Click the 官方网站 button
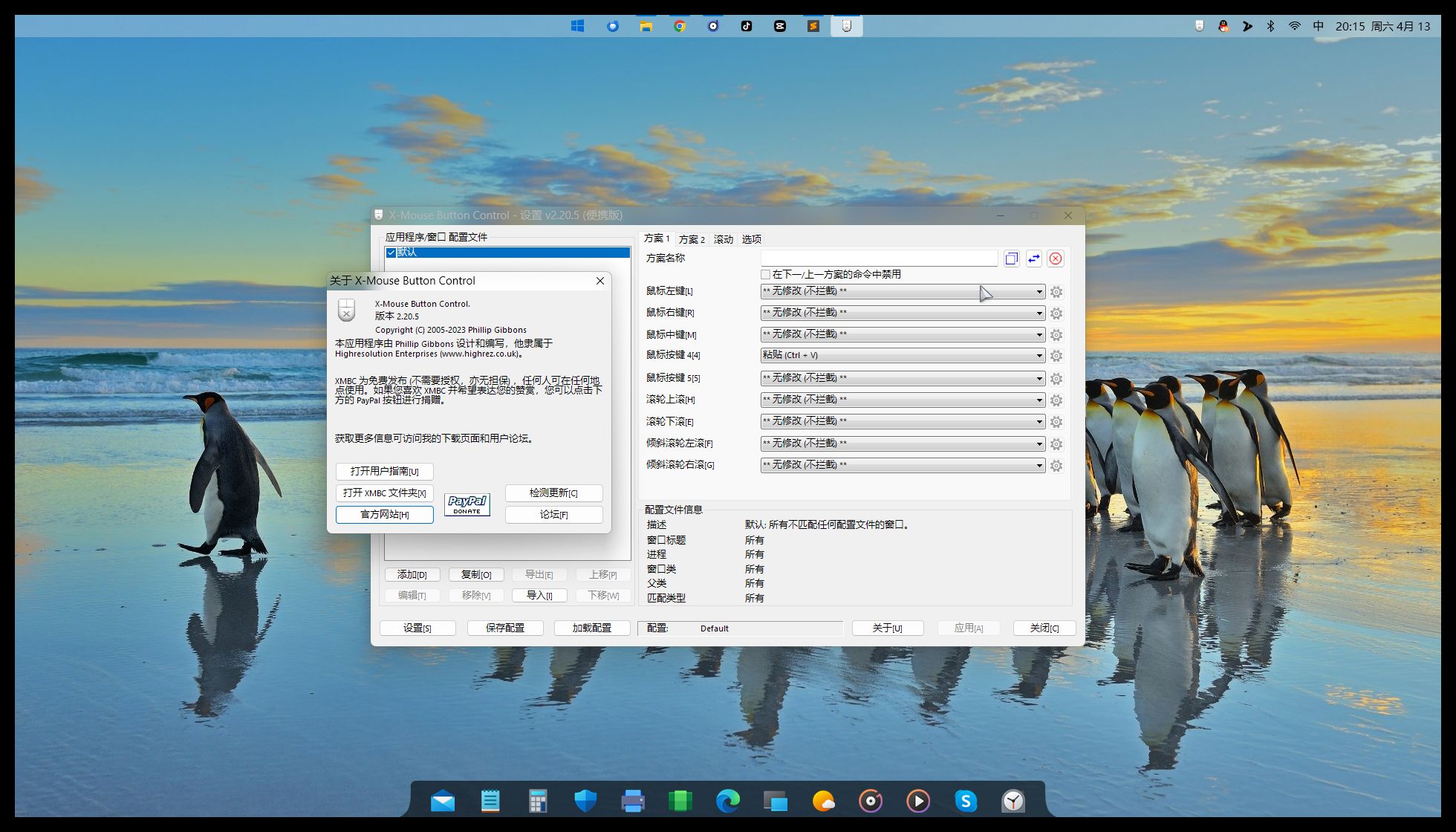 [x=385, y=514]
